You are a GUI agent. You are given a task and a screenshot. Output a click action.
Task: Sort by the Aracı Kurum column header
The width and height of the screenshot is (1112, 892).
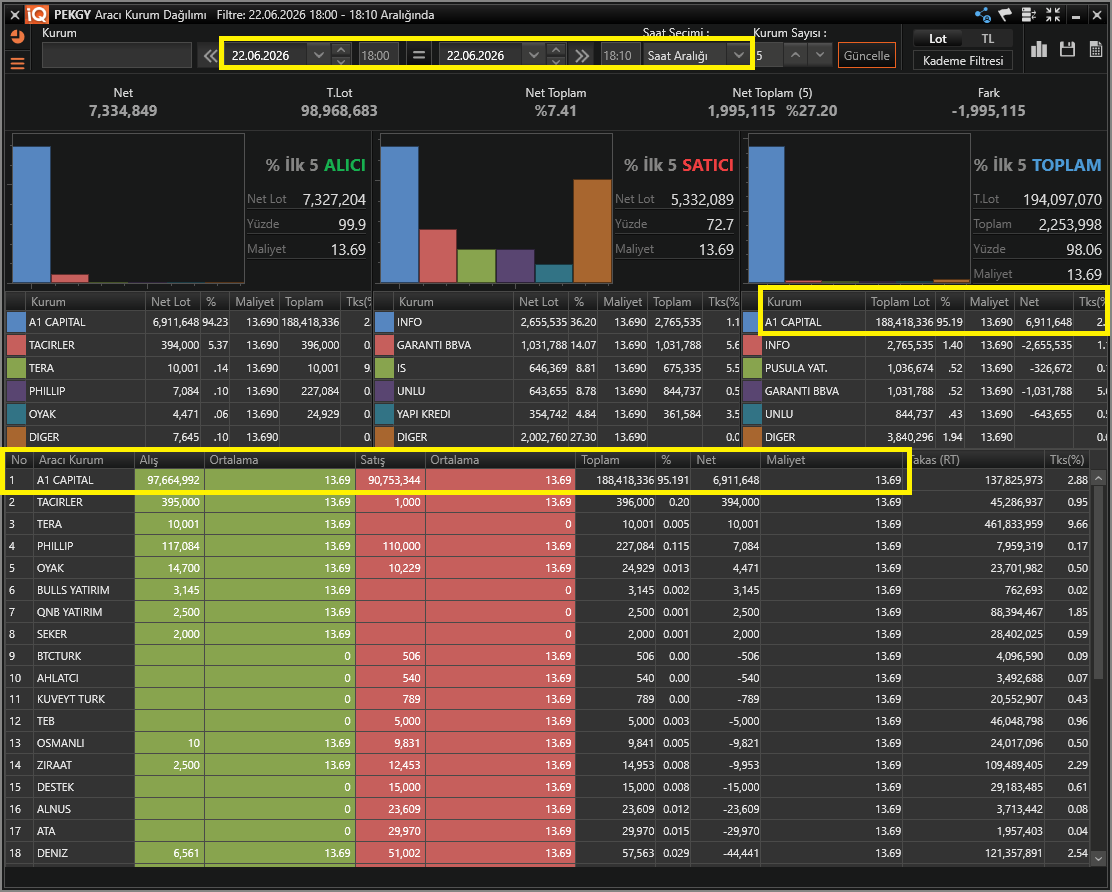click(84, 459)
